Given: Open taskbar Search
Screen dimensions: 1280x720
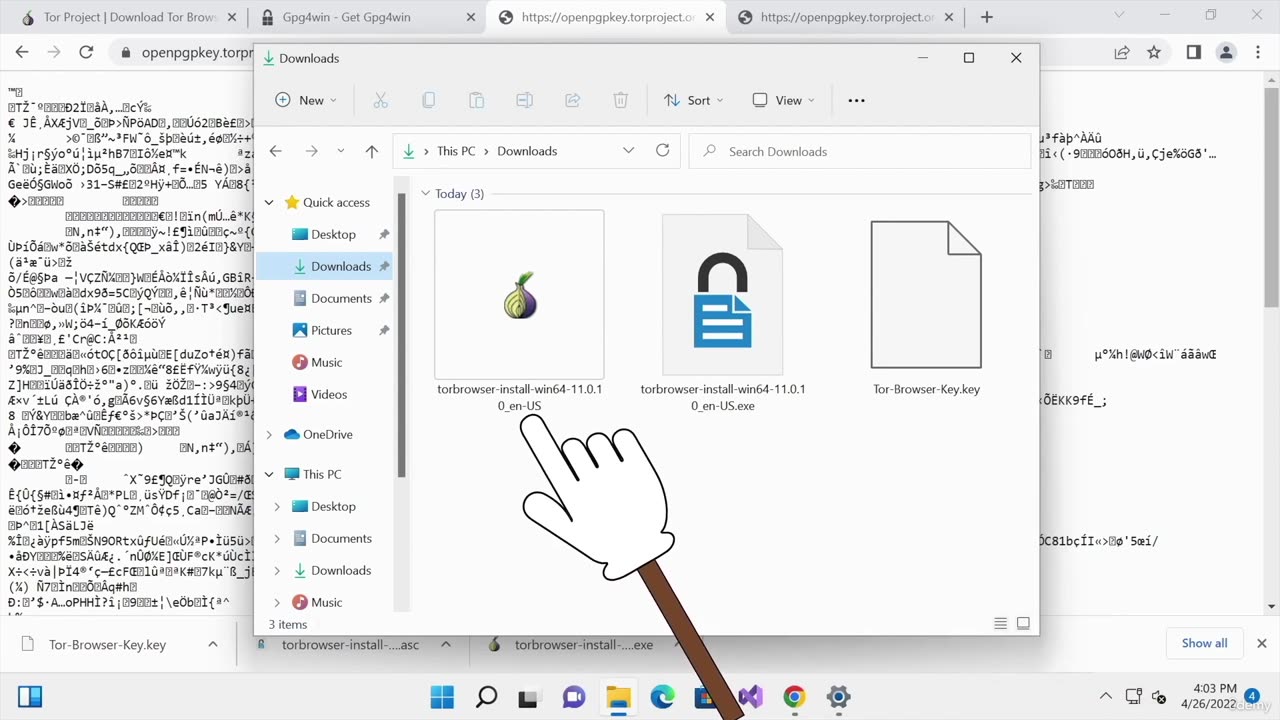Looking at the screenshot, I should click(486, 697).
